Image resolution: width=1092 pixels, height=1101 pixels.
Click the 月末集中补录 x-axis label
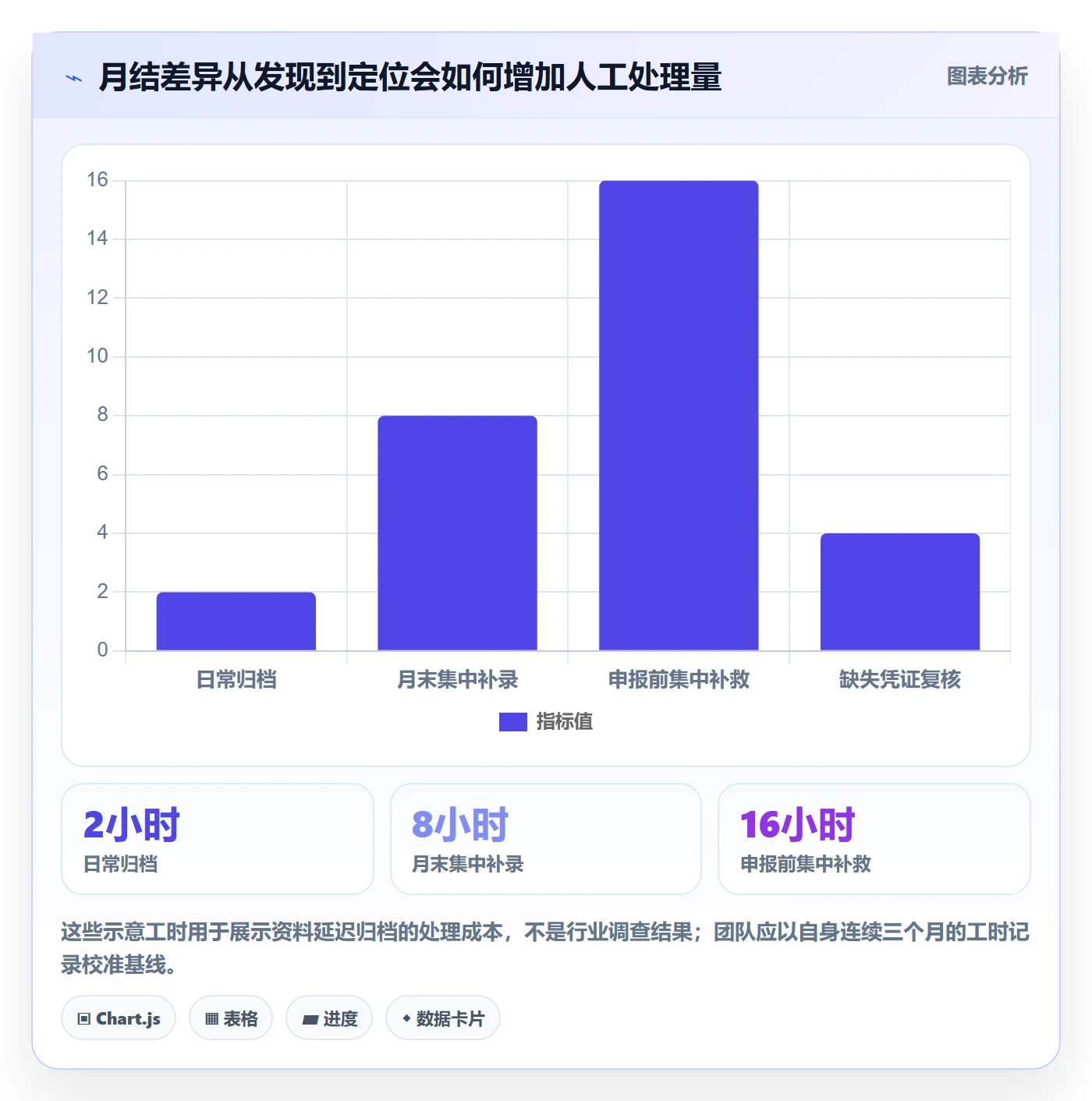[458, 680]
